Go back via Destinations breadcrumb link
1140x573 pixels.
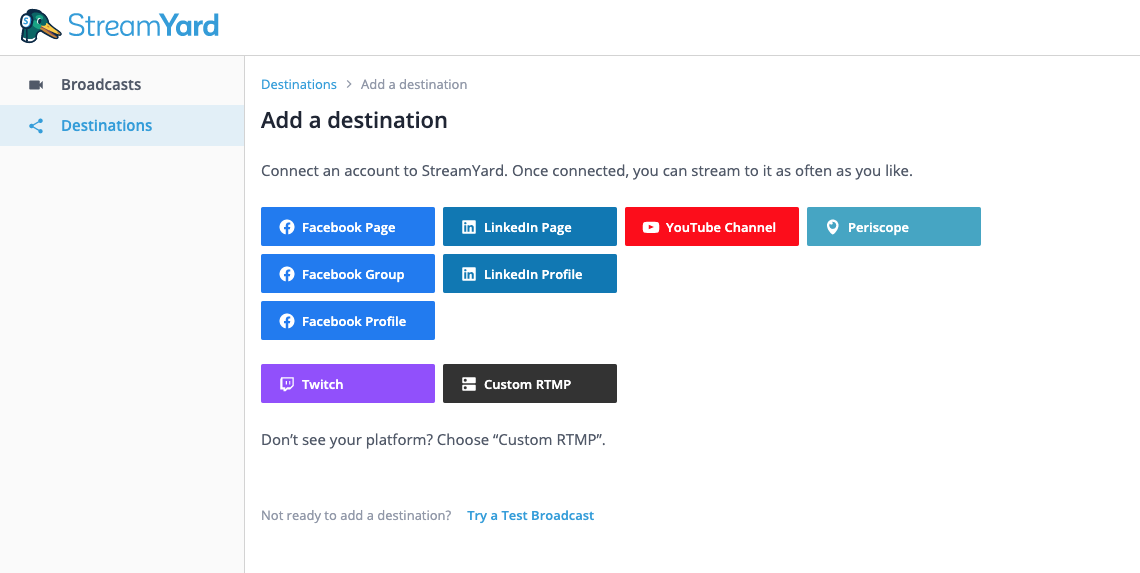point(298,85)
